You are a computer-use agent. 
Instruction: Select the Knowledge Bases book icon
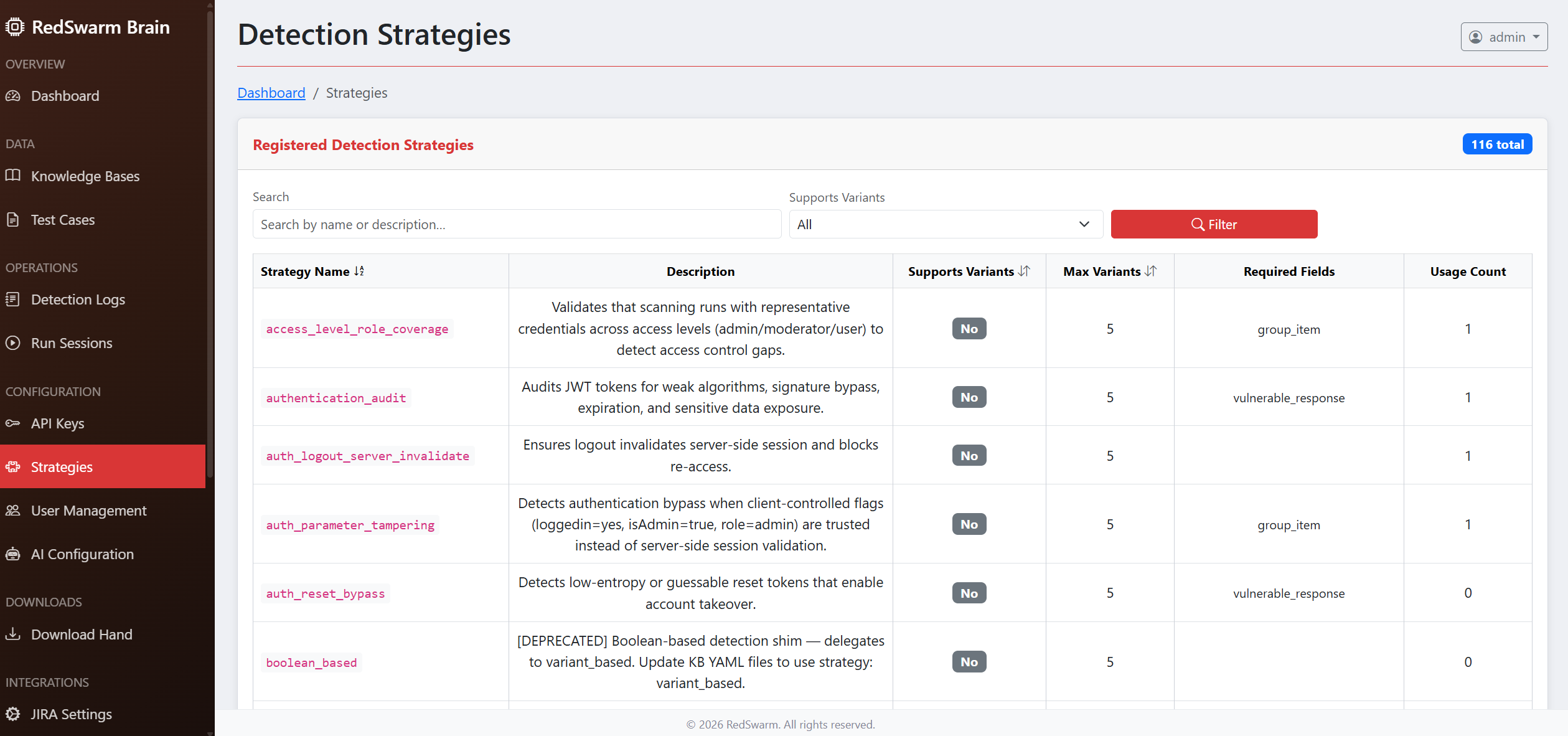point(14,176)
